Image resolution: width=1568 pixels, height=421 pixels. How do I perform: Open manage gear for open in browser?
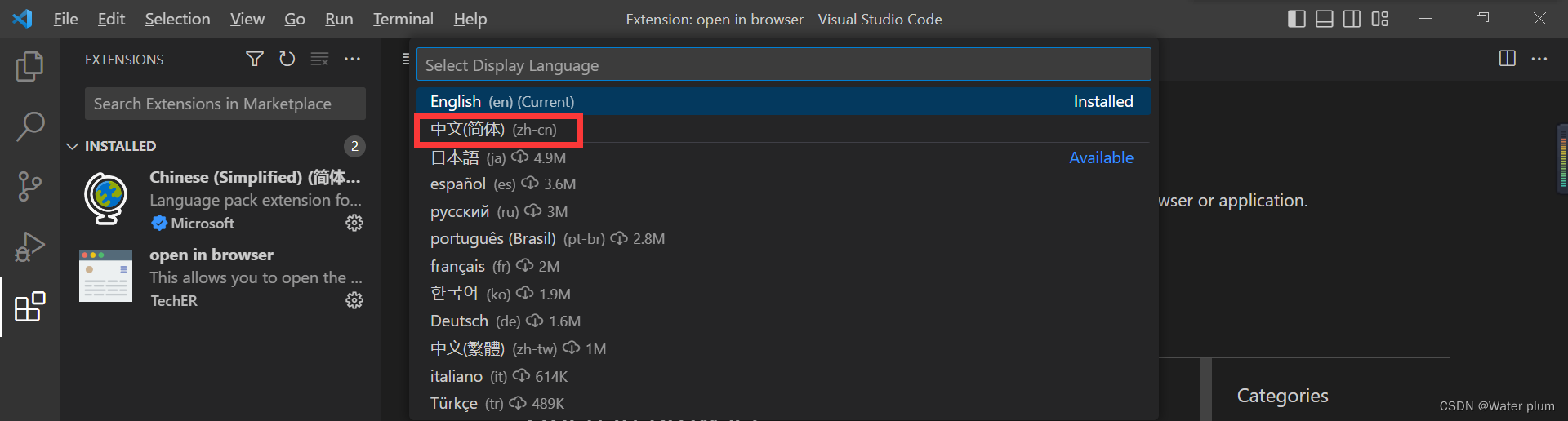[x=354, y=300]
